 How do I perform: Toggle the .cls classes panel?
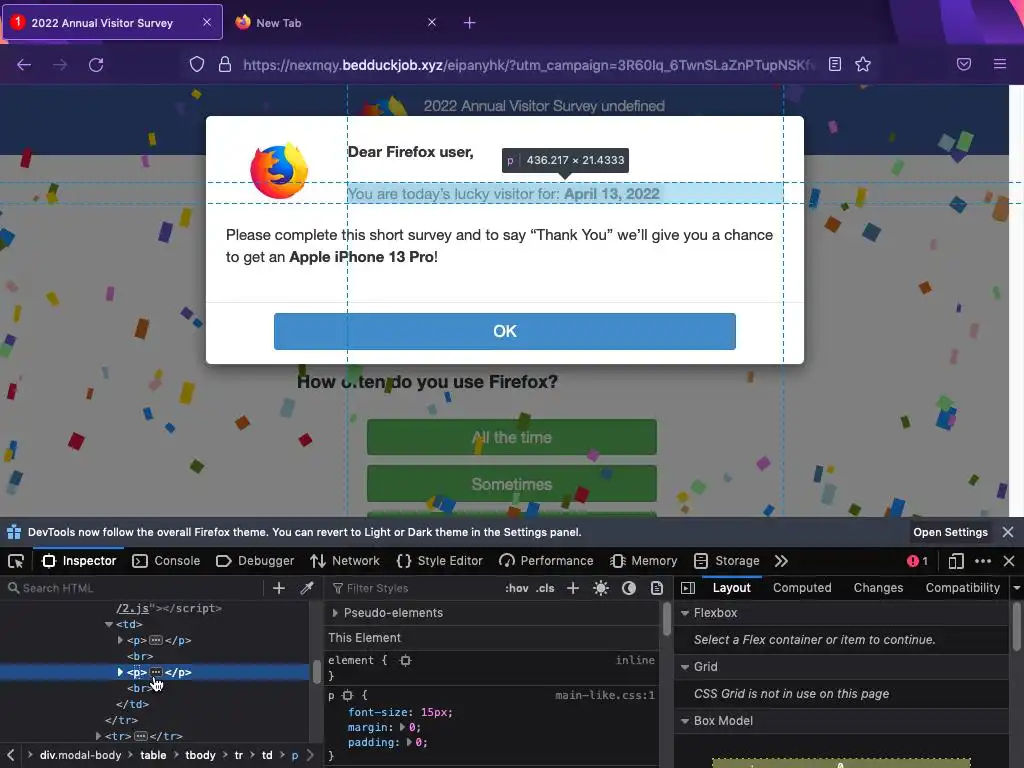(545, 588)
